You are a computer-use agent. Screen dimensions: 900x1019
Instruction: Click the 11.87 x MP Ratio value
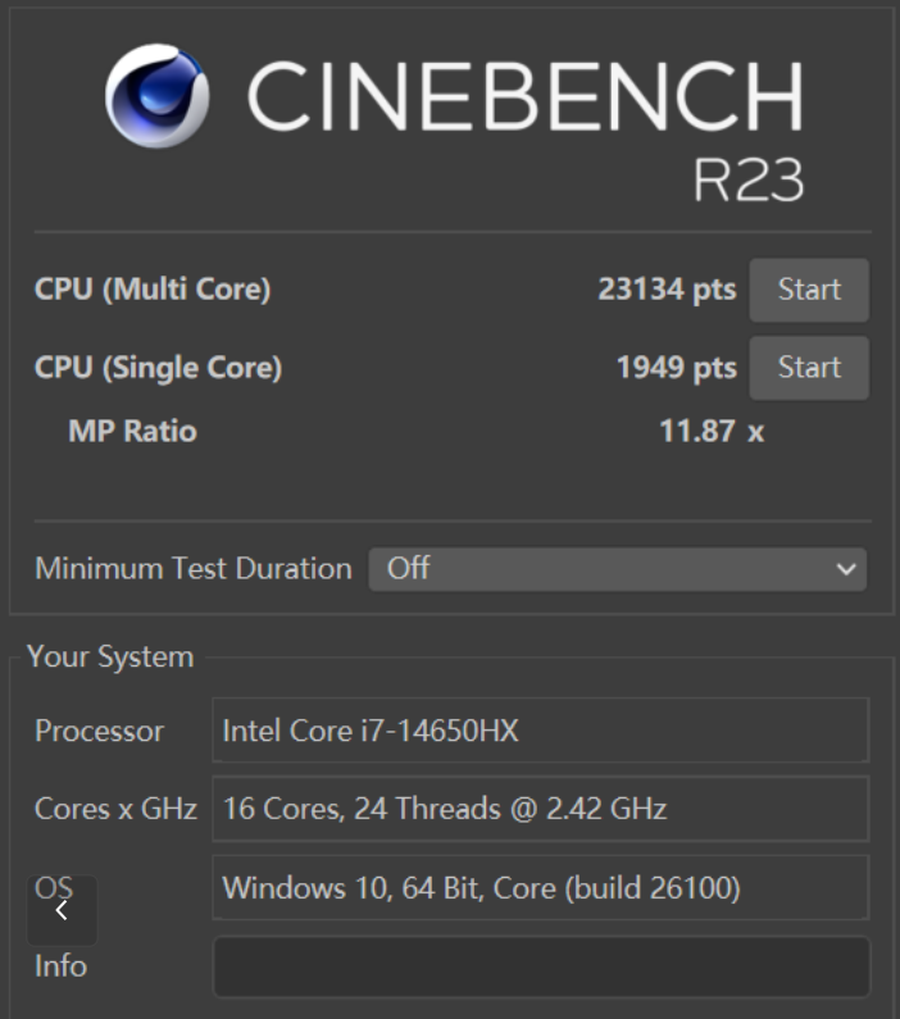point(711,432)
